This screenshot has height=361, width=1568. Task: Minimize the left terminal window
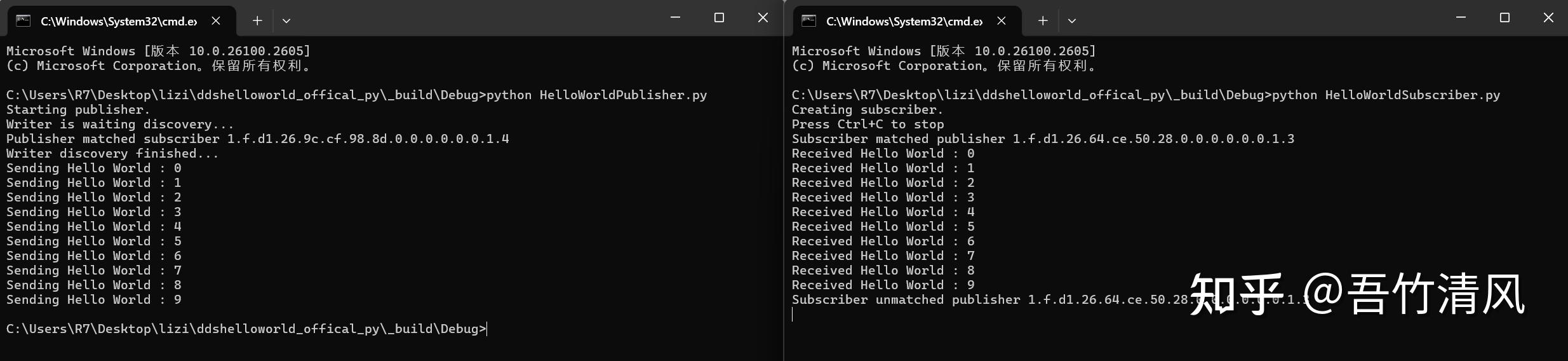[x=675, y=18]
